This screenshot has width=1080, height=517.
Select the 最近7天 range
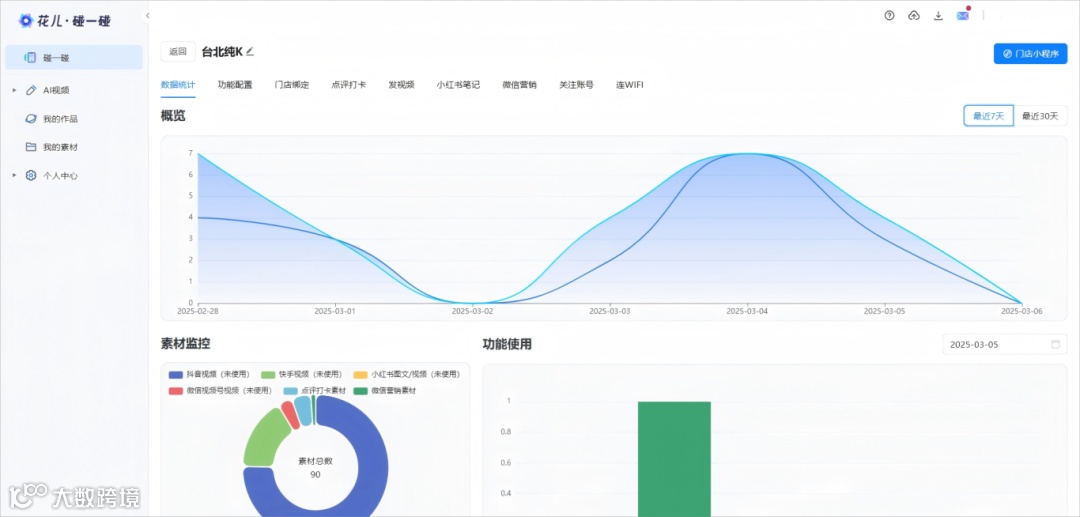[988, 116]
